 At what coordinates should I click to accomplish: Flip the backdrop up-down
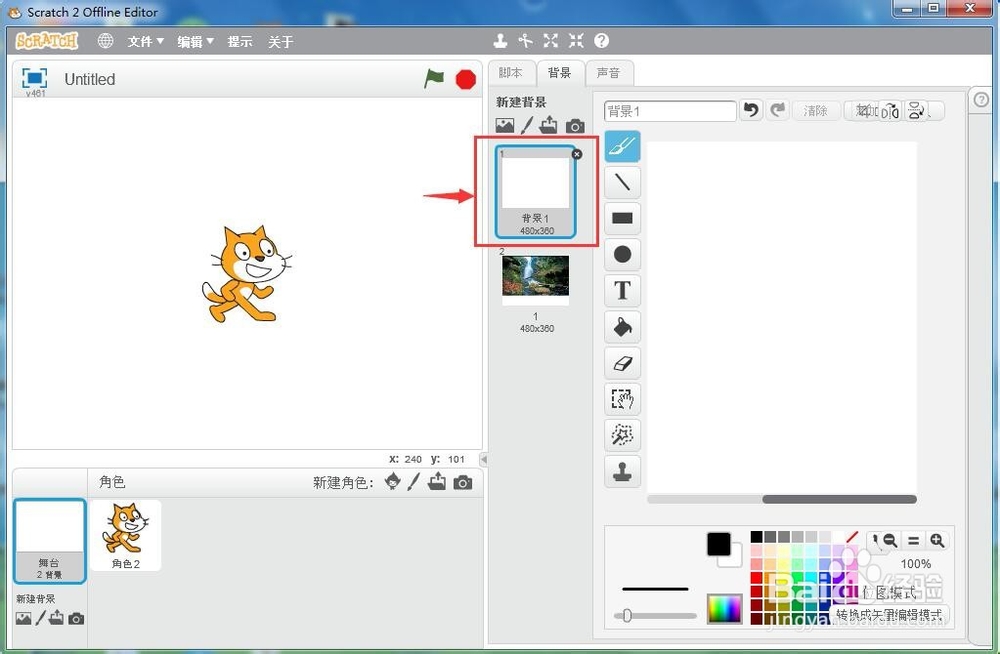tap(916, 111)
